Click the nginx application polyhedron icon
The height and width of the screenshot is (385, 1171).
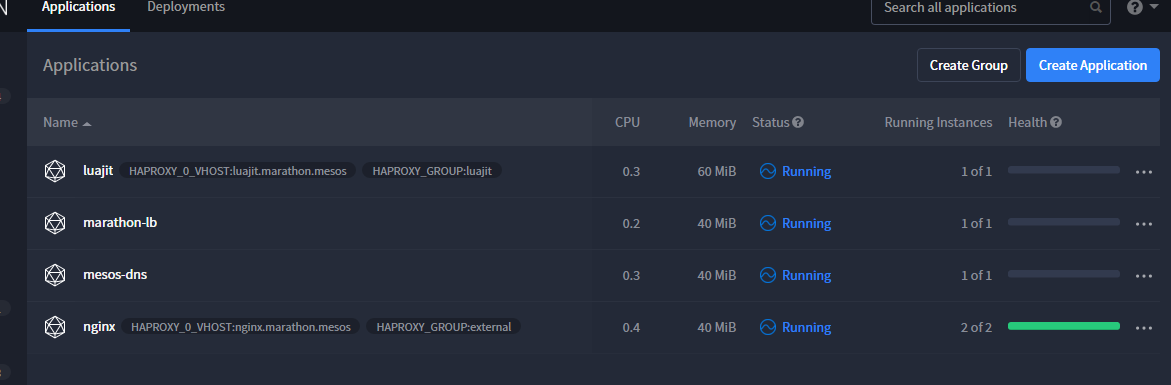click(x=55, y=327)
